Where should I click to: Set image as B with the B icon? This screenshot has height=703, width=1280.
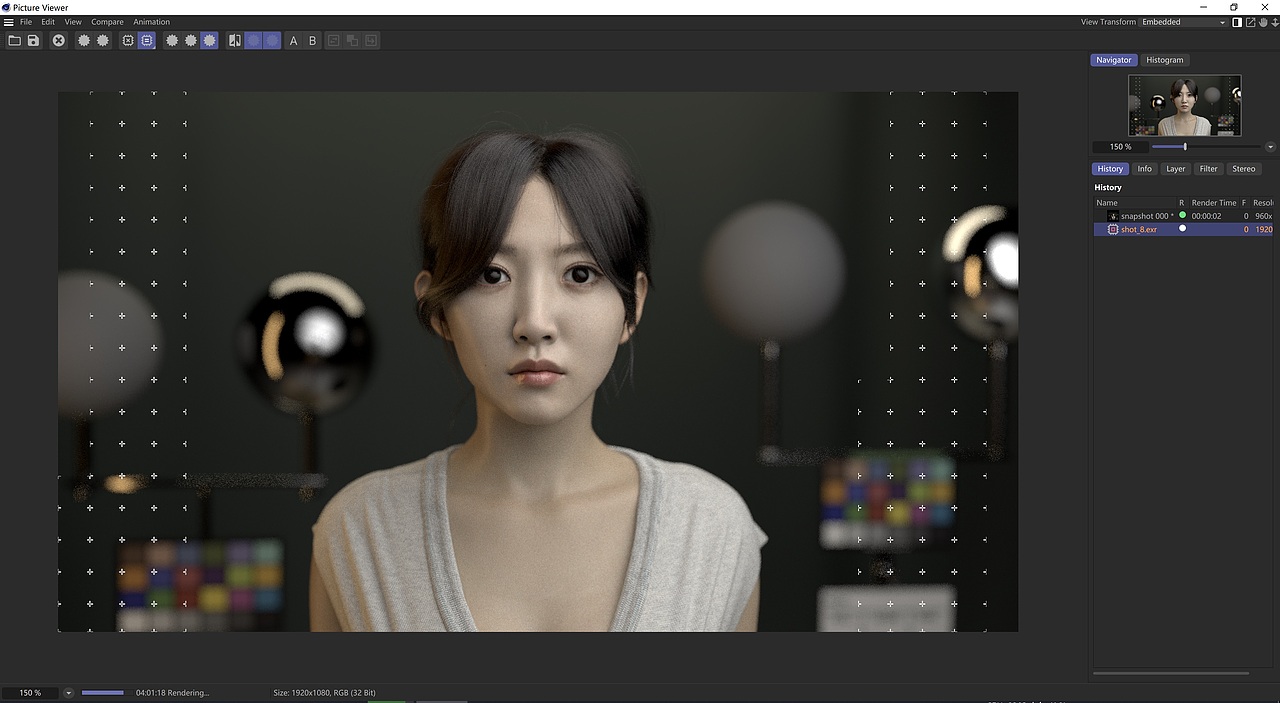coord(312,41)
